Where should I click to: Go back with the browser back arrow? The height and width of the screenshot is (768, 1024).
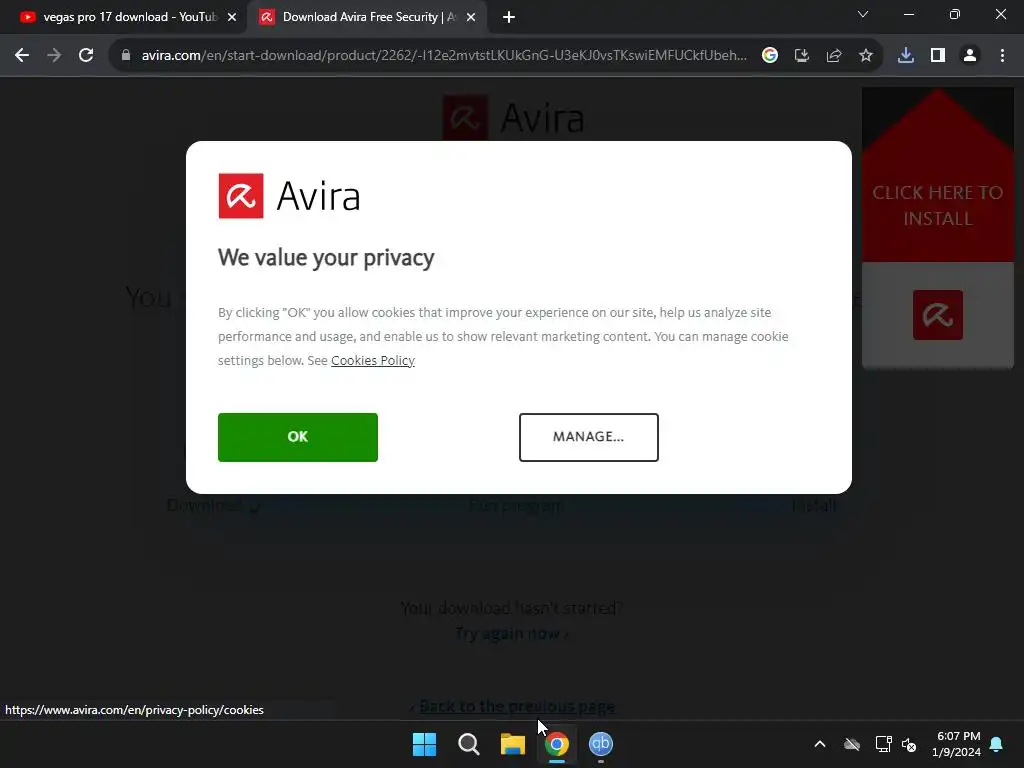click(x=22, y=56)
